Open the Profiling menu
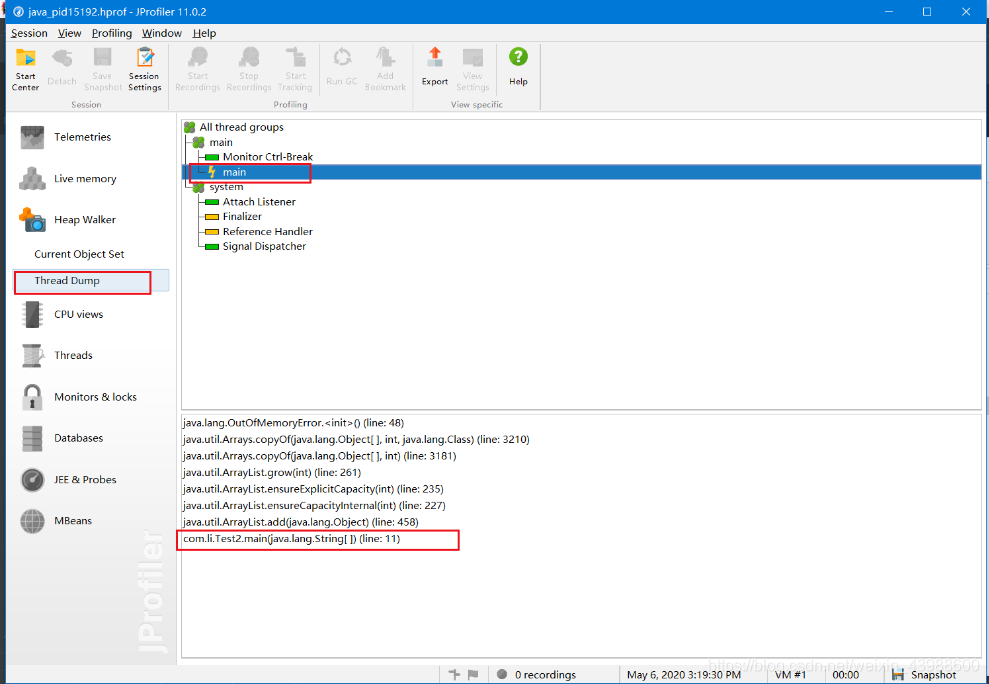The width and height of the screenshot is (989, 684). [x=112, y=33]
